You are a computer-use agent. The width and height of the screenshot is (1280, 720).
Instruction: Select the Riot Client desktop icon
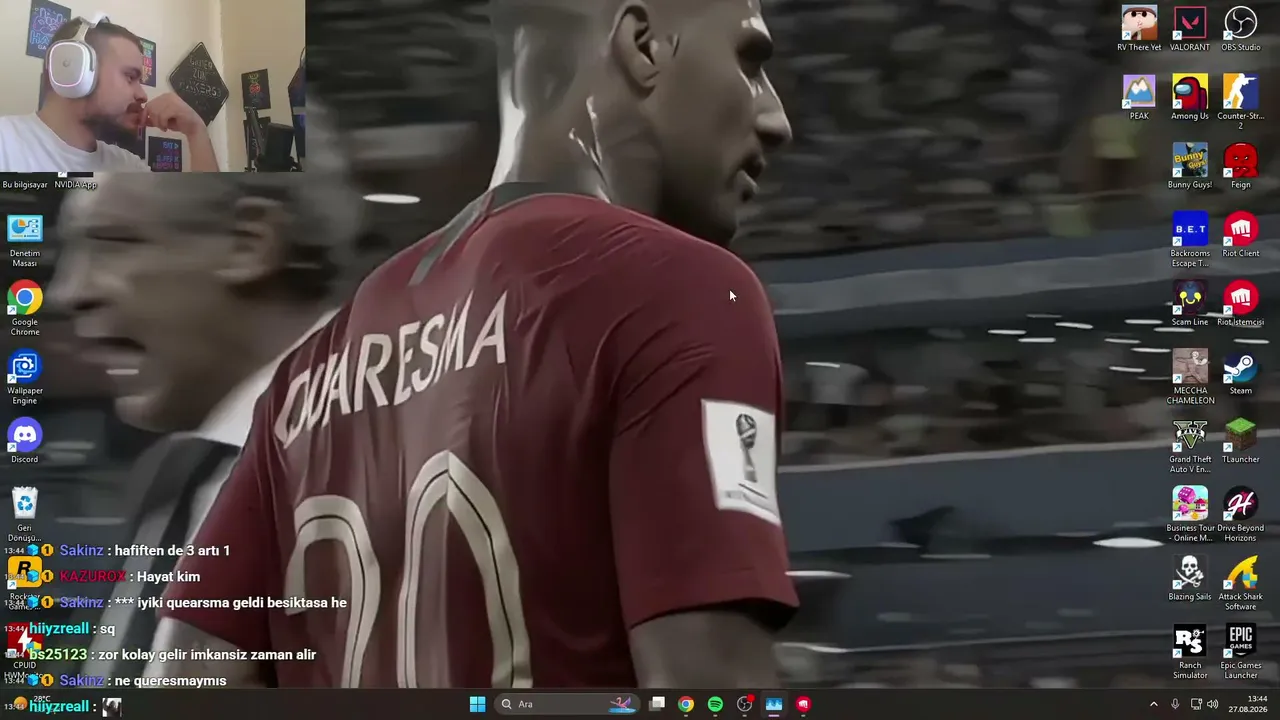(1241, 235)
